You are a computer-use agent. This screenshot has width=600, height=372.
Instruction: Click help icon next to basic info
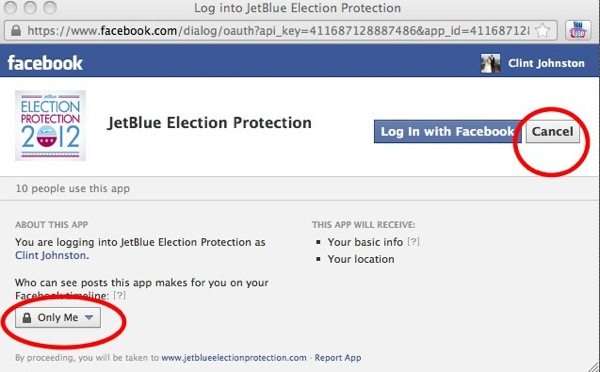tap(413, 242)
